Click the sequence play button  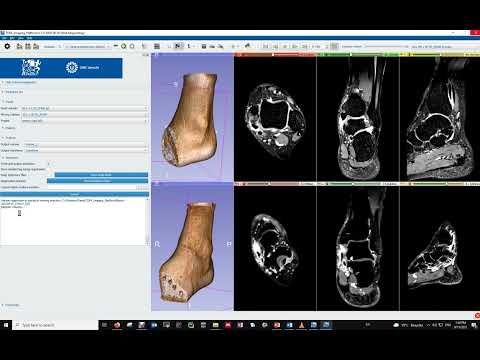click(285, 46)
